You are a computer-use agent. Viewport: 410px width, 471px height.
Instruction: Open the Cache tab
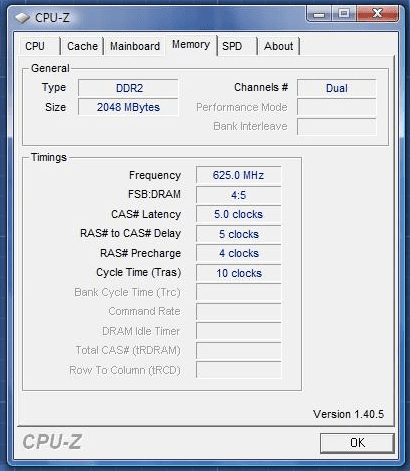click(x=82, y=46)
